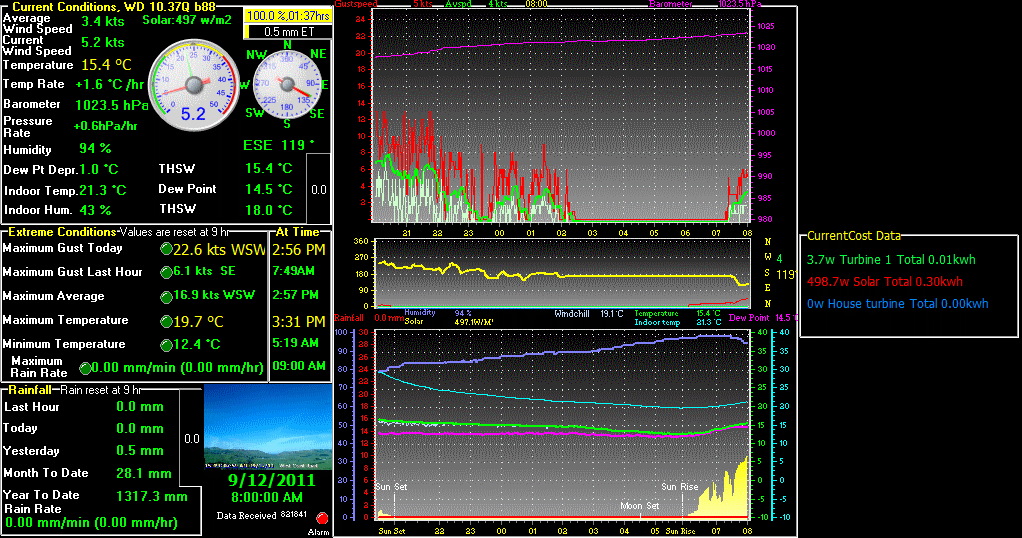Click the Rainfall panel title
The width and height of the screenshot is (1022, 538).
(30, 390)
